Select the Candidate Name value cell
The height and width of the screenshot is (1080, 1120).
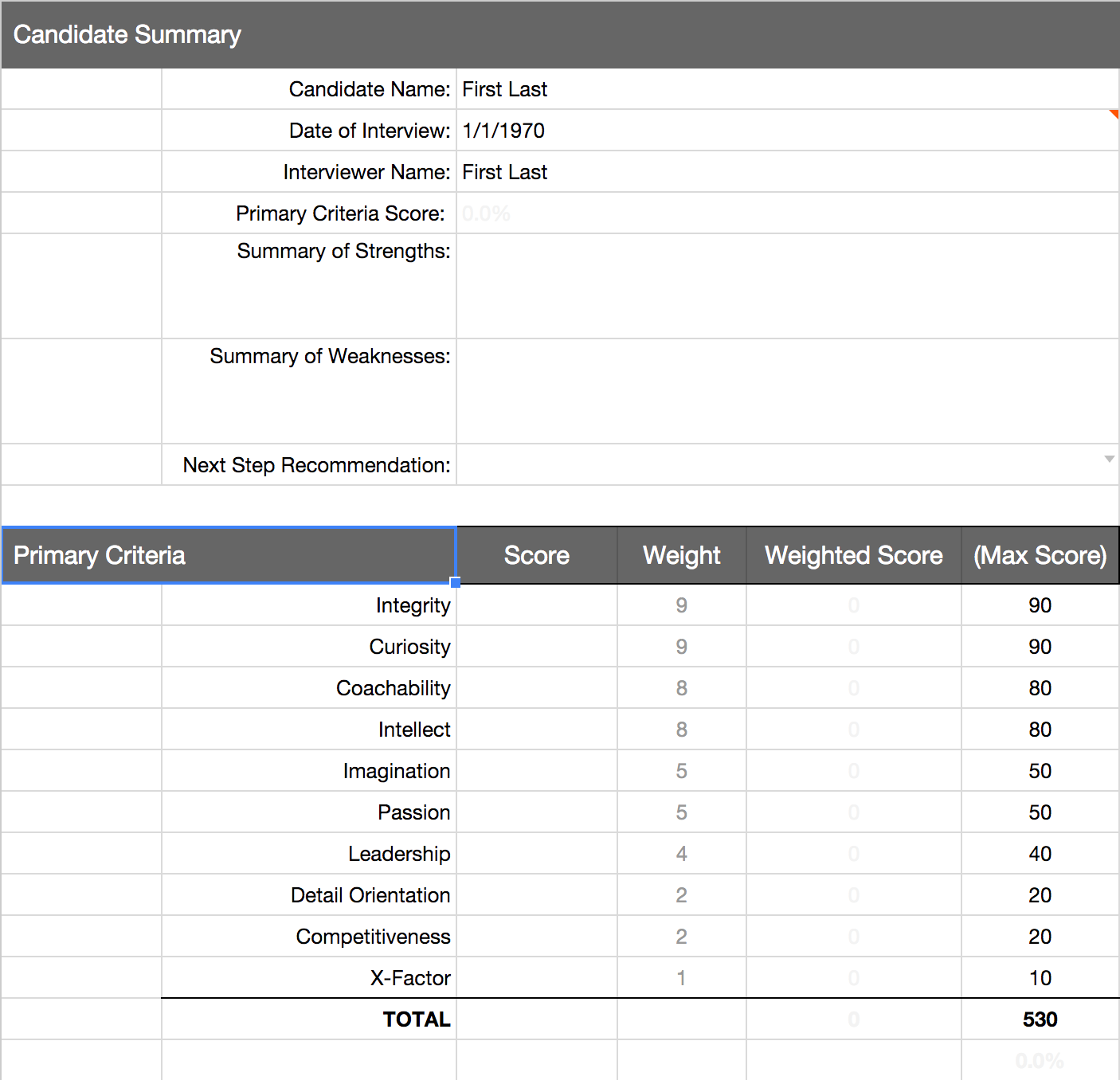pyautogui.click(x=788, y=89)
